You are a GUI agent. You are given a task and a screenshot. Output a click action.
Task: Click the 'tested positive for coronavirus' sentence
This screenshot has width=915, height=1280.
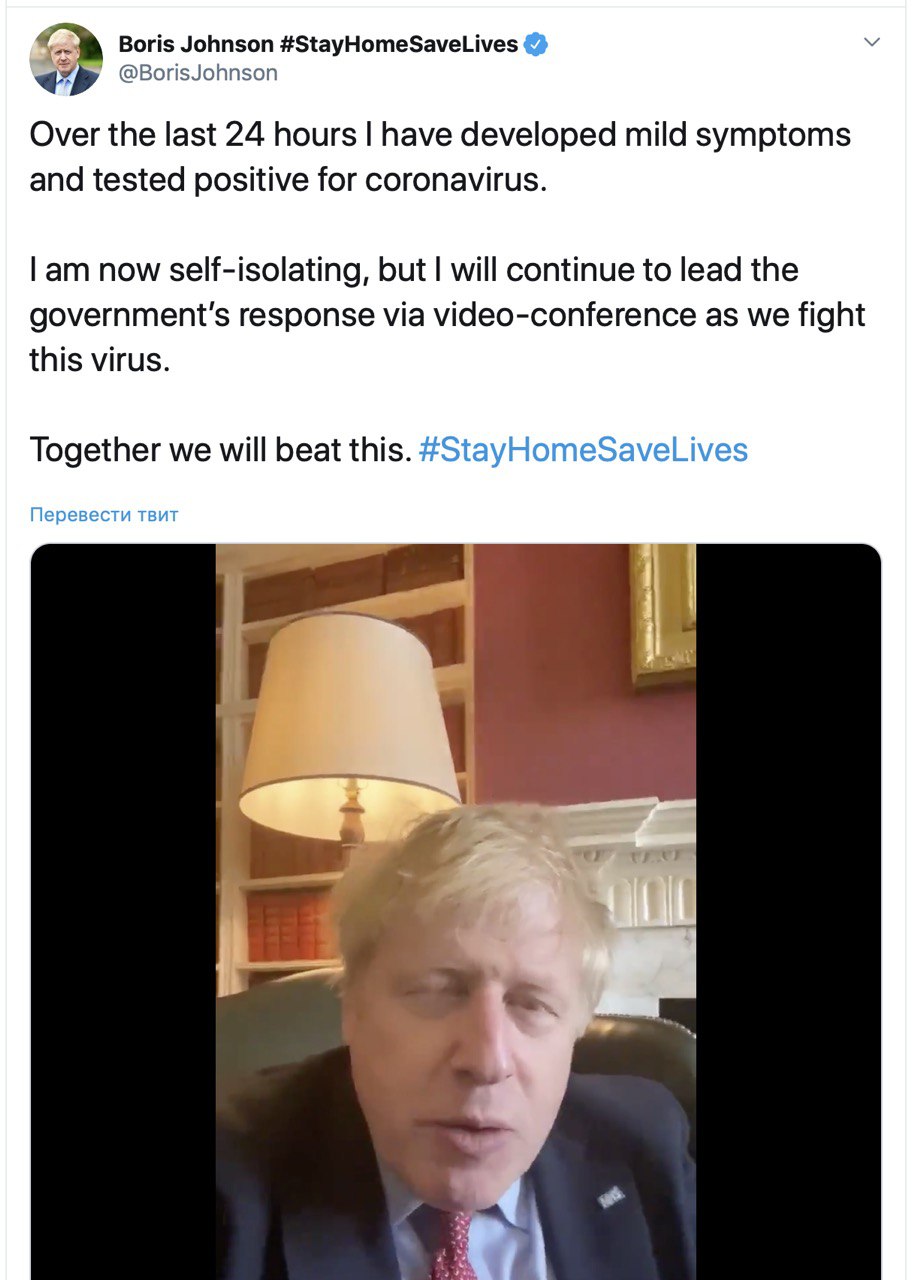tap(288, 181)
